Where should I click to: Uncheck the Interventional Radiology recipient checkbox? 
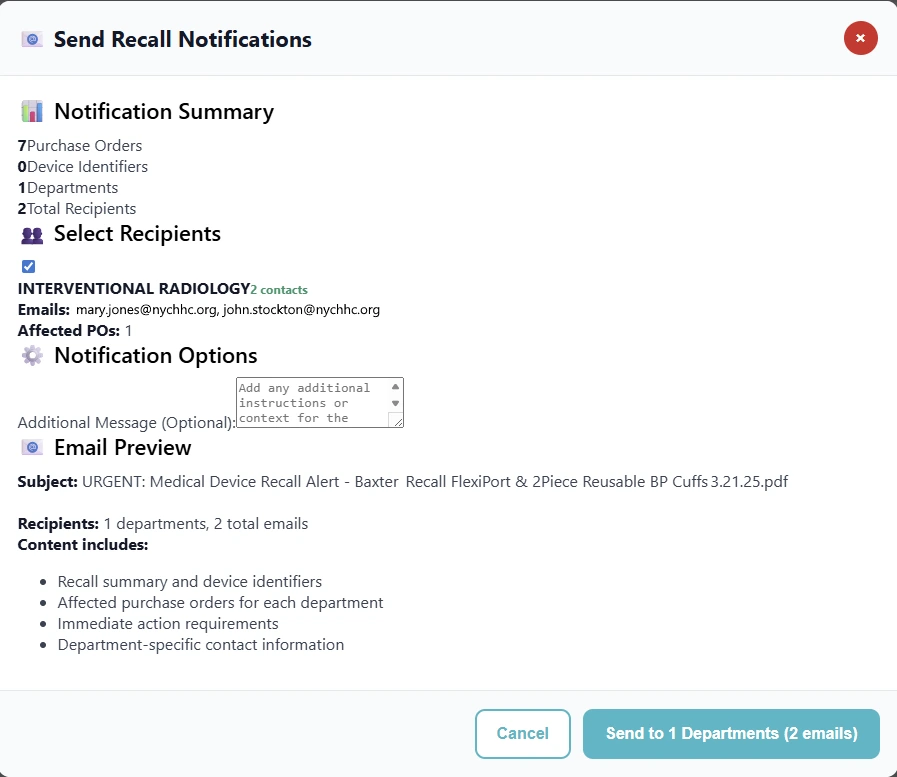tap(28, 266)
